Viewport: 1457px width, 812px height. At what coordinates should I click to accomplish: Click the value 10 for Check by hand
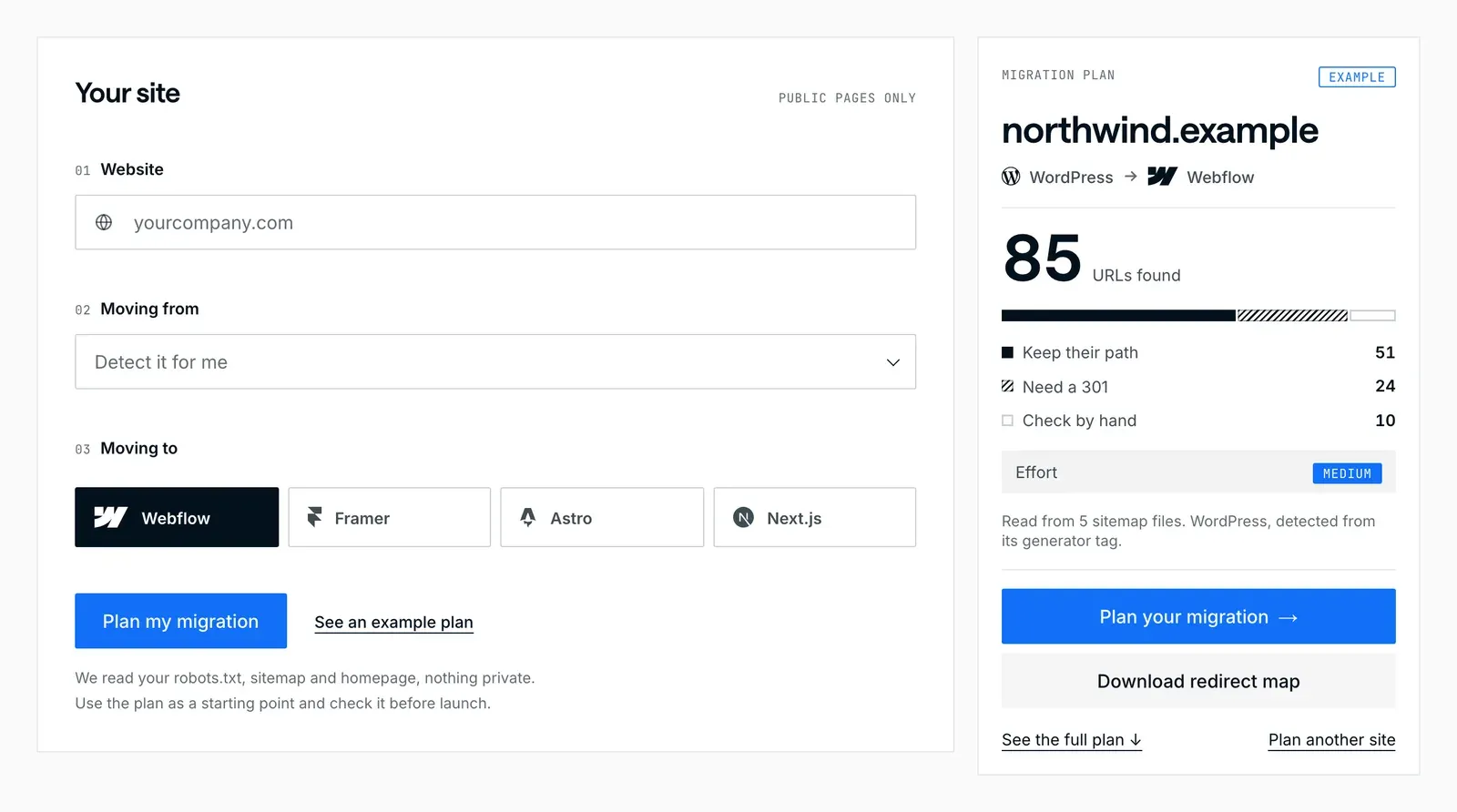pyautogui.click(x=1385, y=421)
